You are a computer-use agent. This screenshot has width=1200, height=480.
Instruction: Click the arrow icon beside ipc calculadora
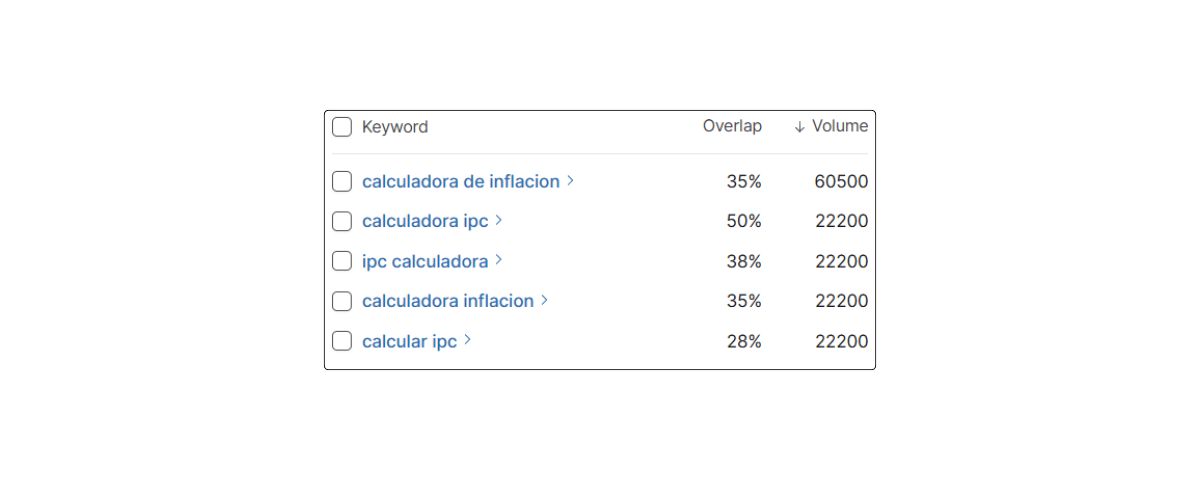(x=499, y=260)
